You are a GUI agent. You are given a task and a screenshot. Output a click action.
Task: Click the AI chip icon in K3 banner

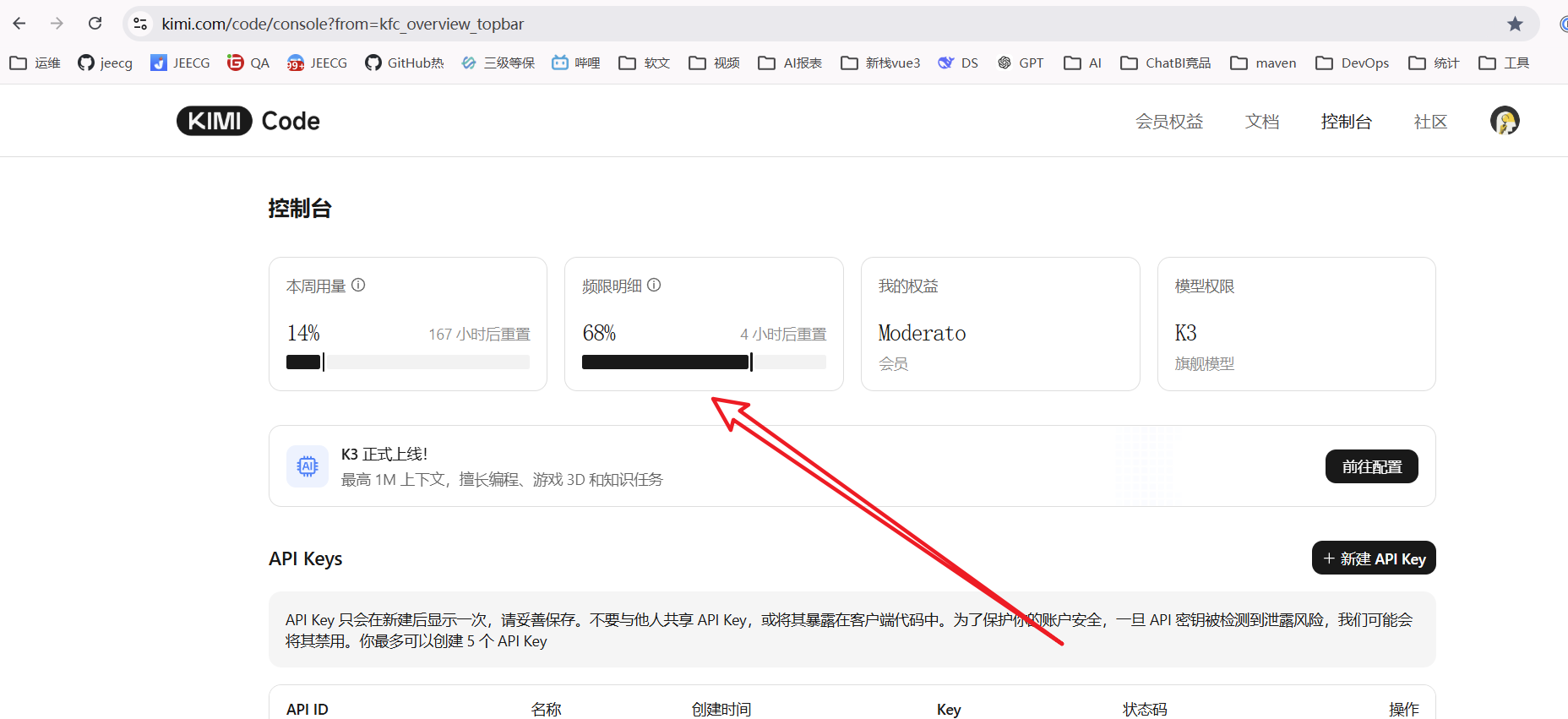point(308,466)
